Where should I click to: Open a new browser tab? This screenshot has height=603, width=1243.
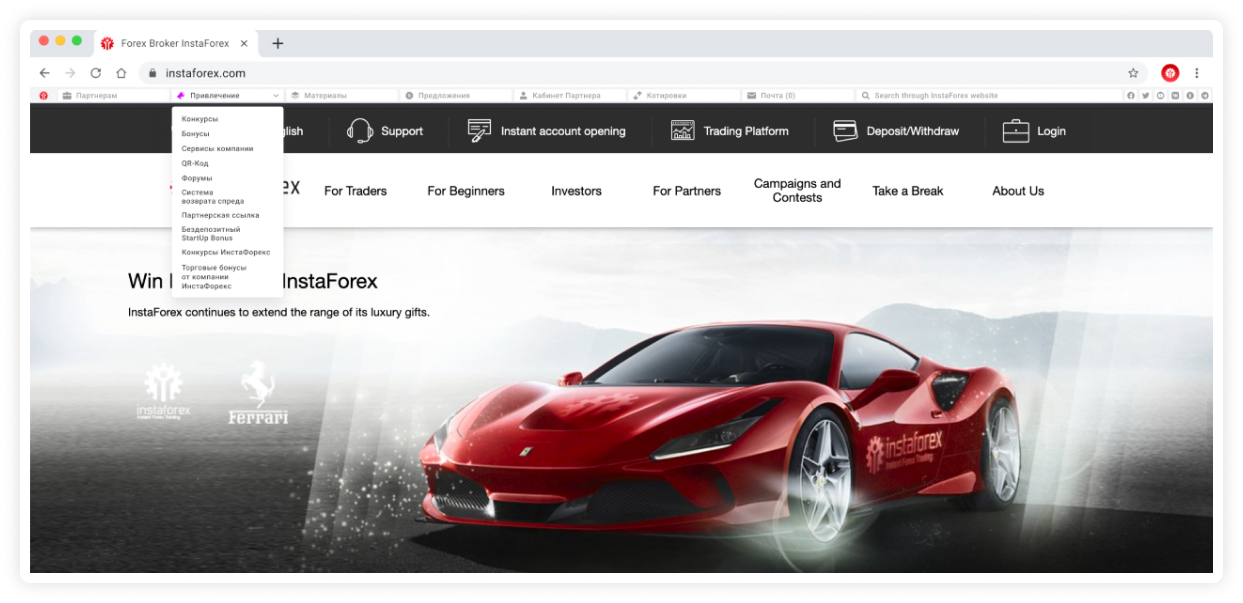pos(278,43)
